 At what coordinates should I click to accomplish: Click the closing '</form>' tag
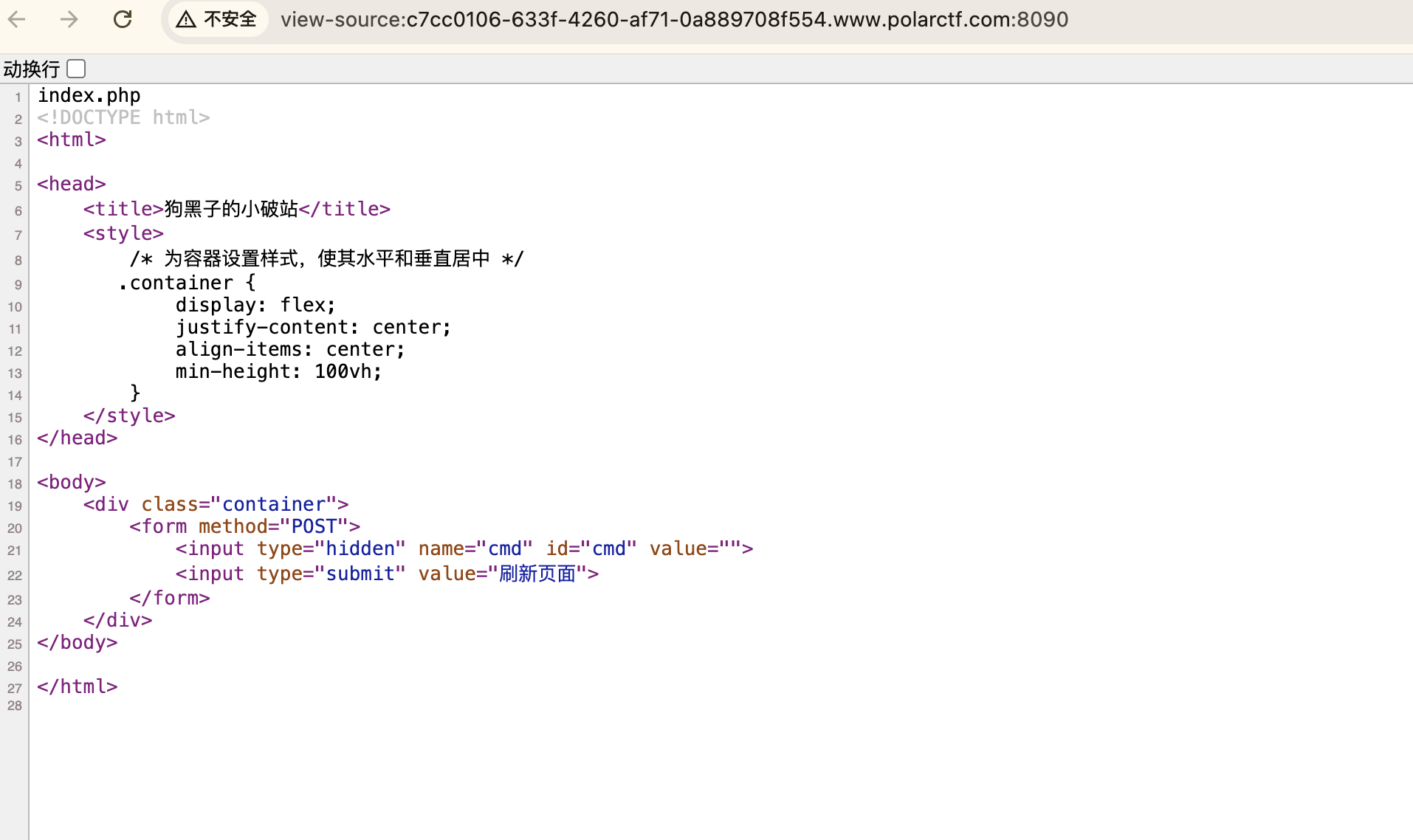(170, 598)
